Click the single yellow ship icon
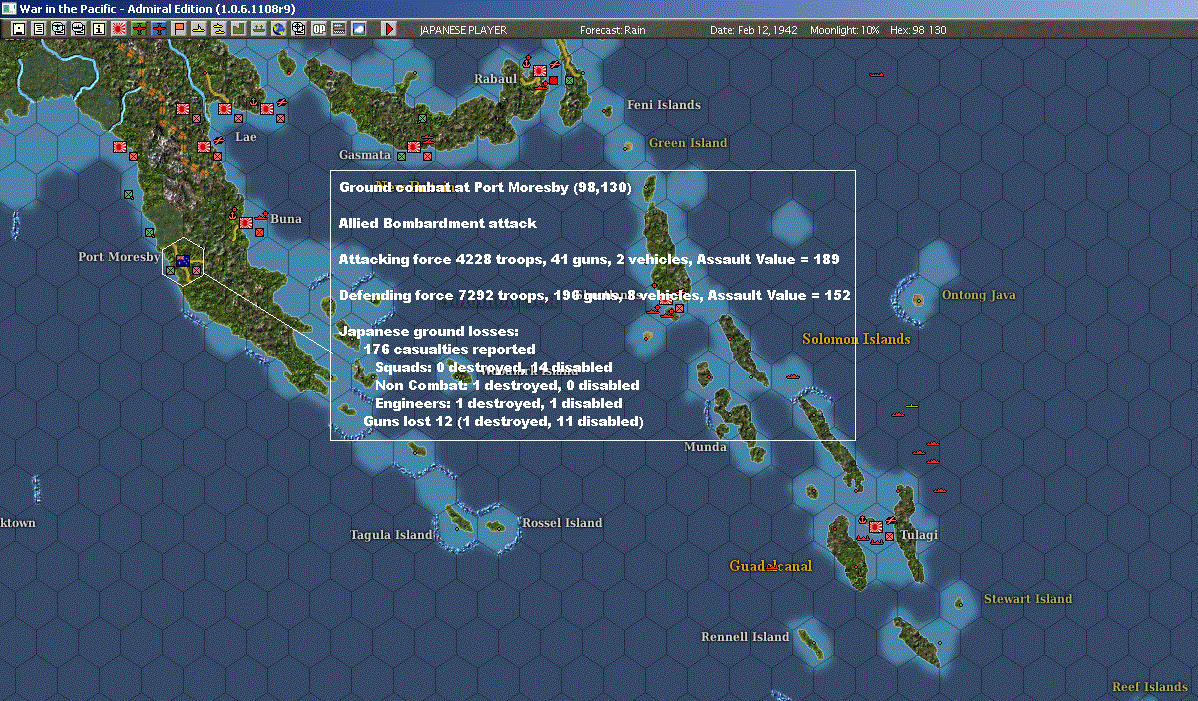The width and height of the screenshot is (1198, 701). [x=199, y=29]
